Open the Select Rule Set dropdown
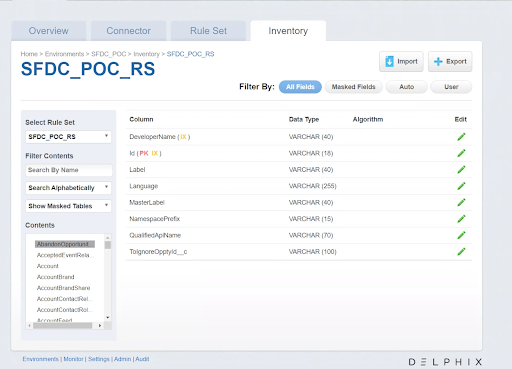 click(x=68, y=137)
